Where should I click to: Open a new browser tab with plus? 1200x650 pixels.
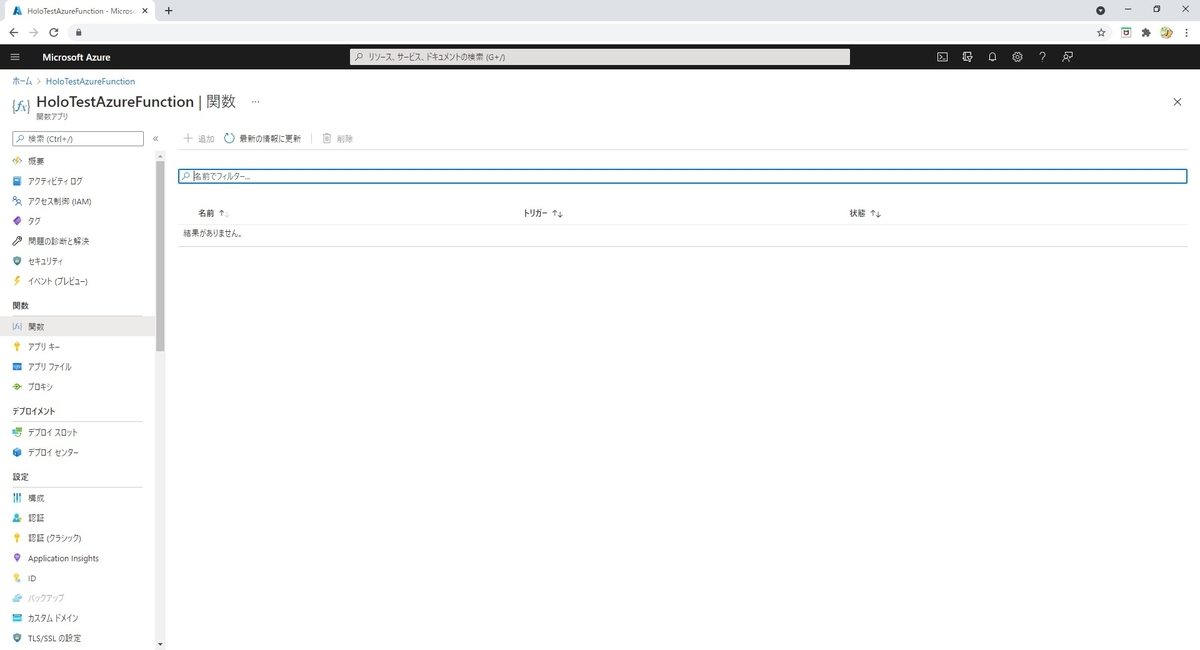coord(168,10)
